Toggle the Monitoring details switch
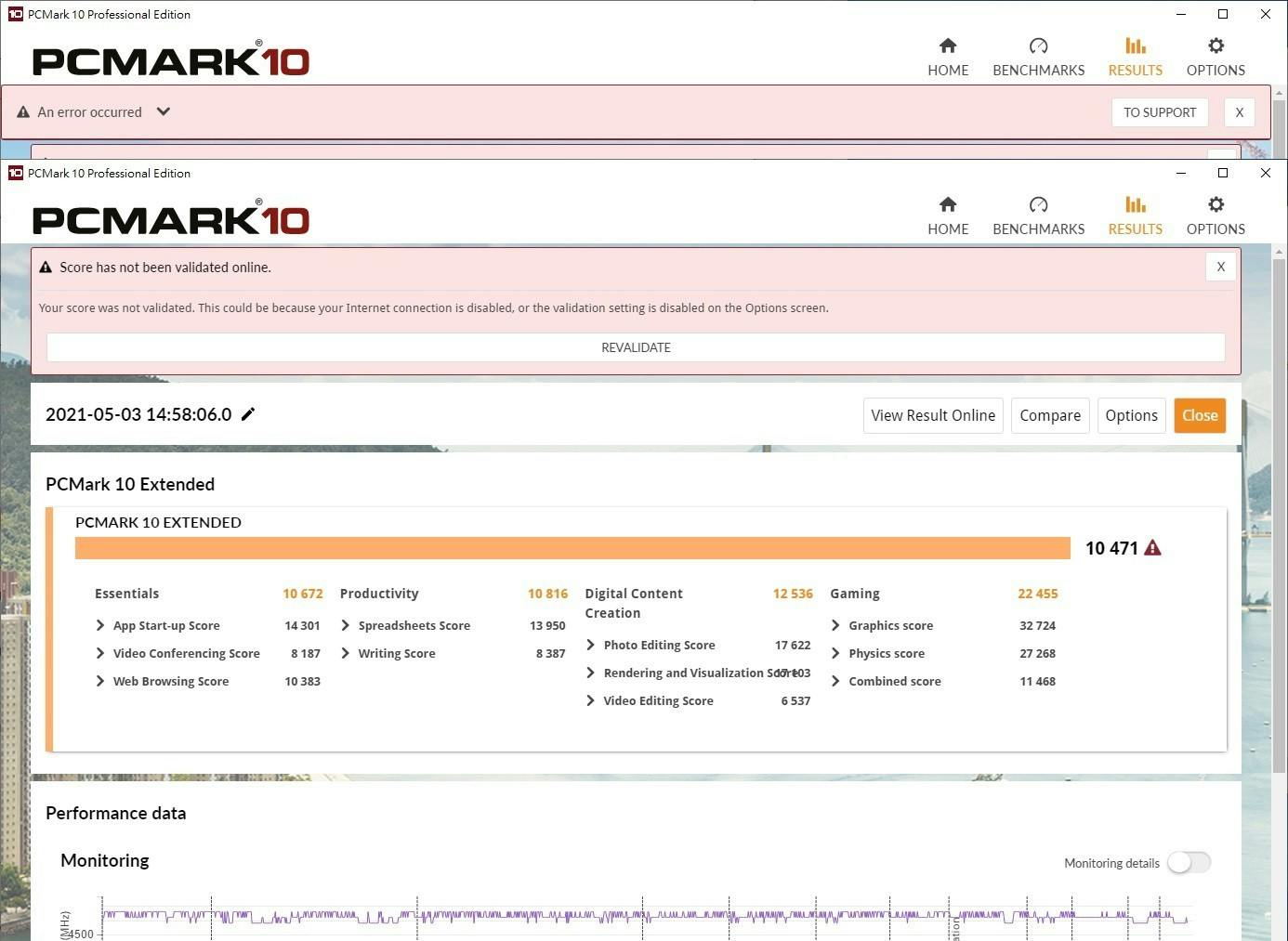 1189,863
